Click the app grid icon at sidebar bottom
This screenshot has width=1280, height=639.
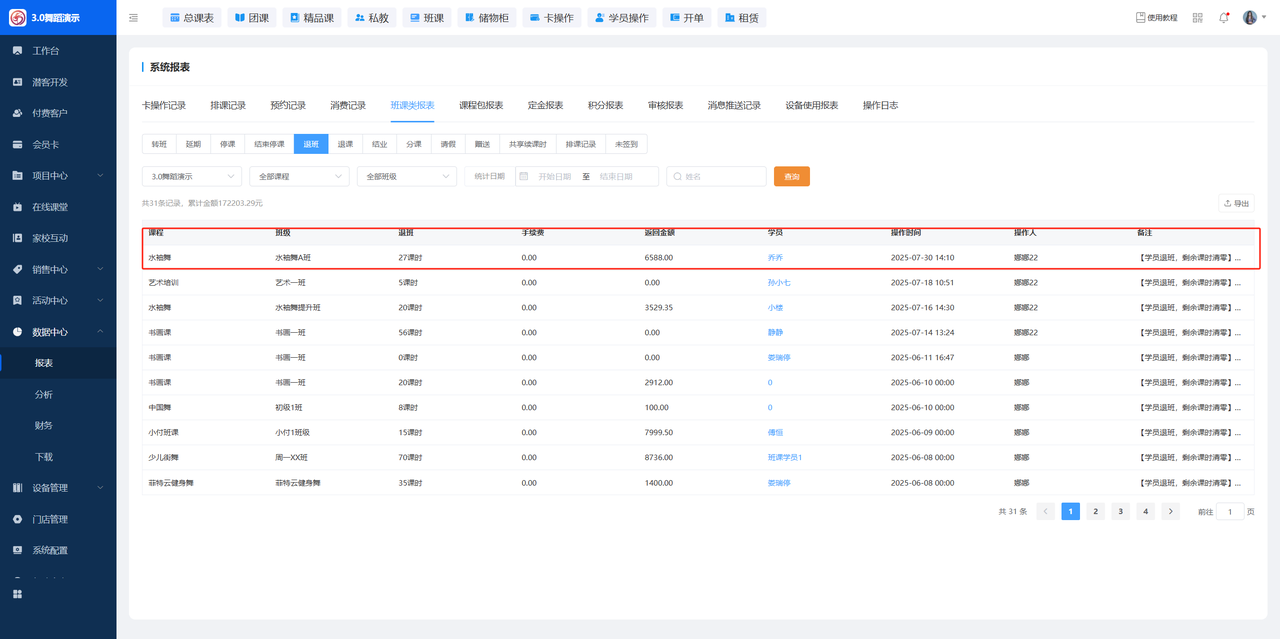[17, 594]
